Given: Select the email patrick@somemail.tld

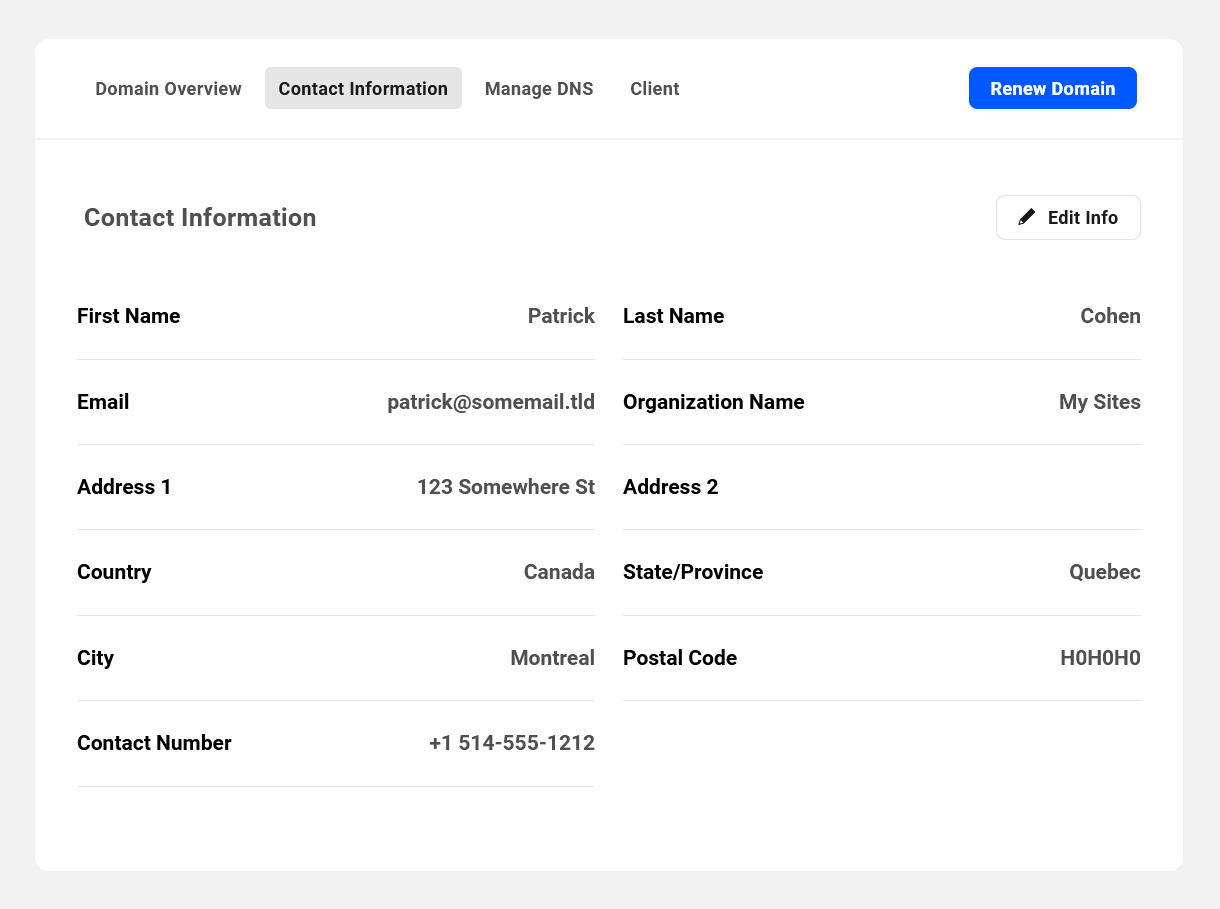Looking at the screenshot, I should 491,402.
